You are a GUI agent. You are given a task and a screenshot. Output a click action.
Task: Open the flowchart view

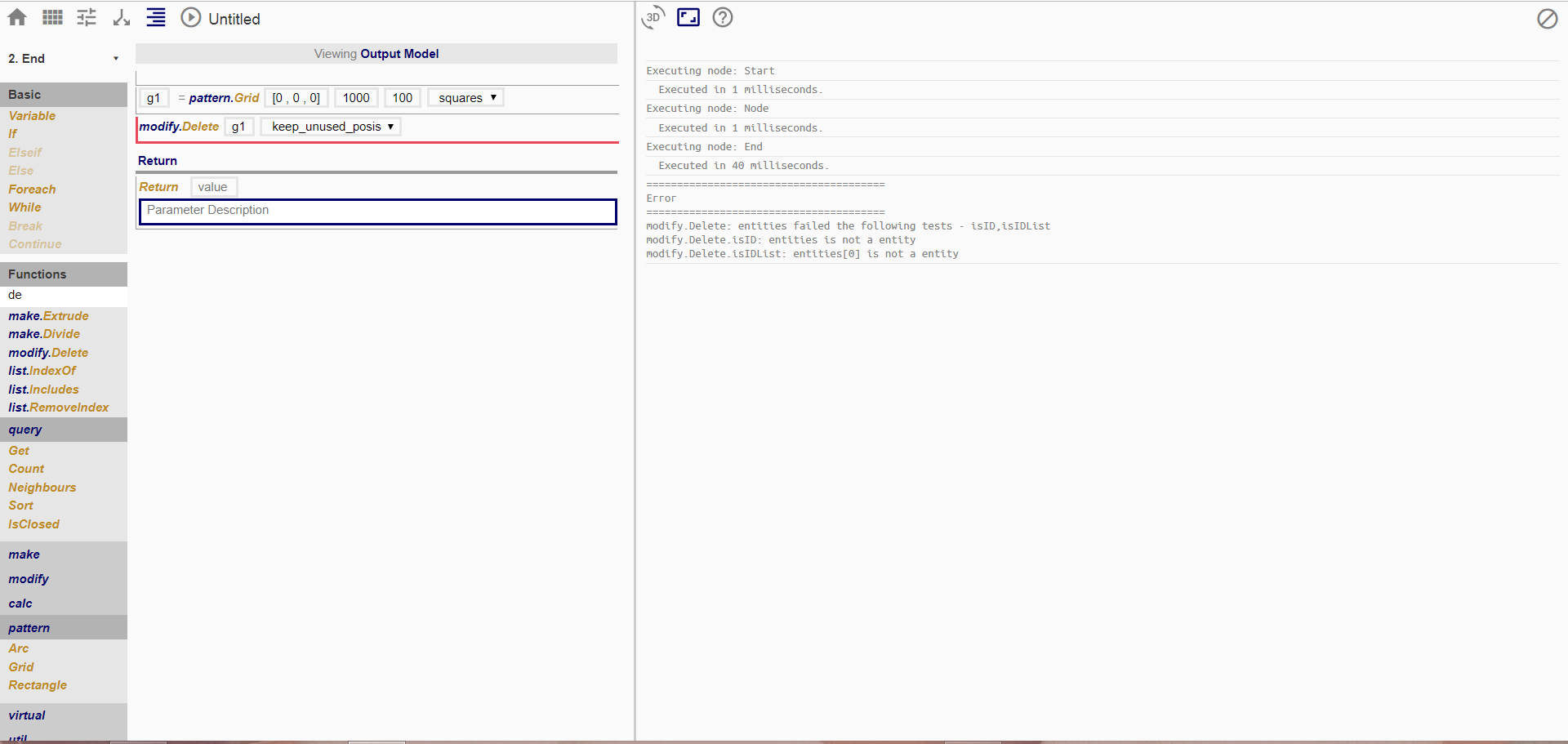pyautogui.click(x=121, y=17)
